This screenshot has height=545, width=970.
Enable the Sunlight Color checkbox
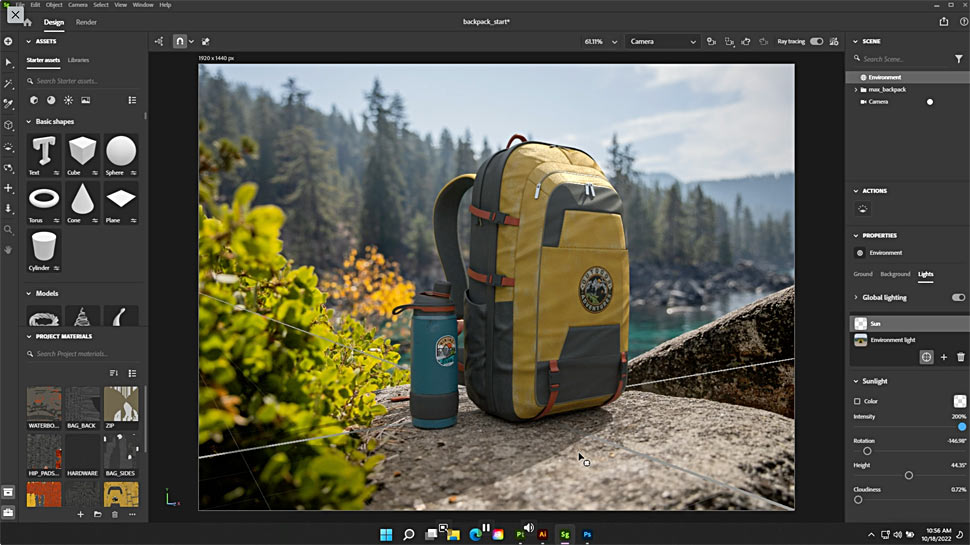point(857,401)
